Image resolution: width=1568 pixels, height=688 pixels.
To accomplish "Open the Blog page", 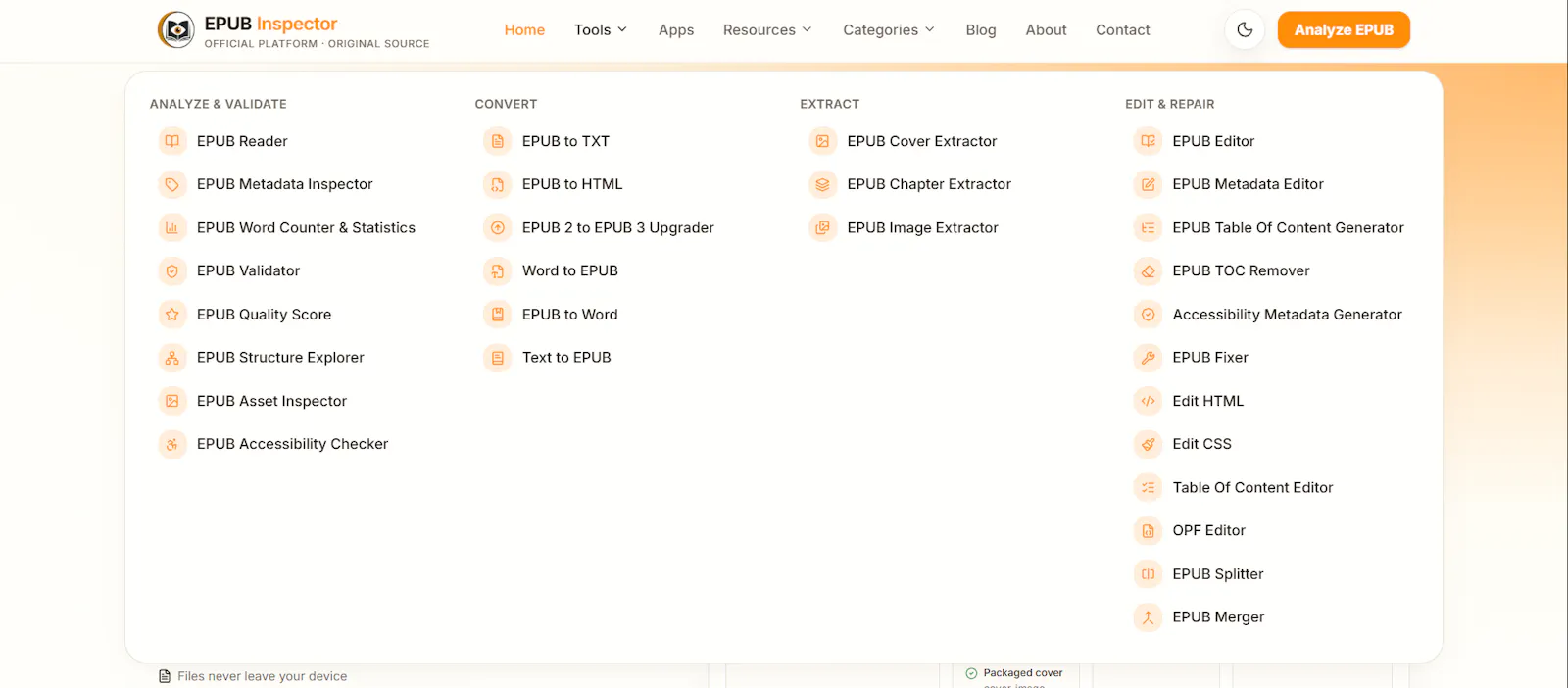I will (981, 30).
